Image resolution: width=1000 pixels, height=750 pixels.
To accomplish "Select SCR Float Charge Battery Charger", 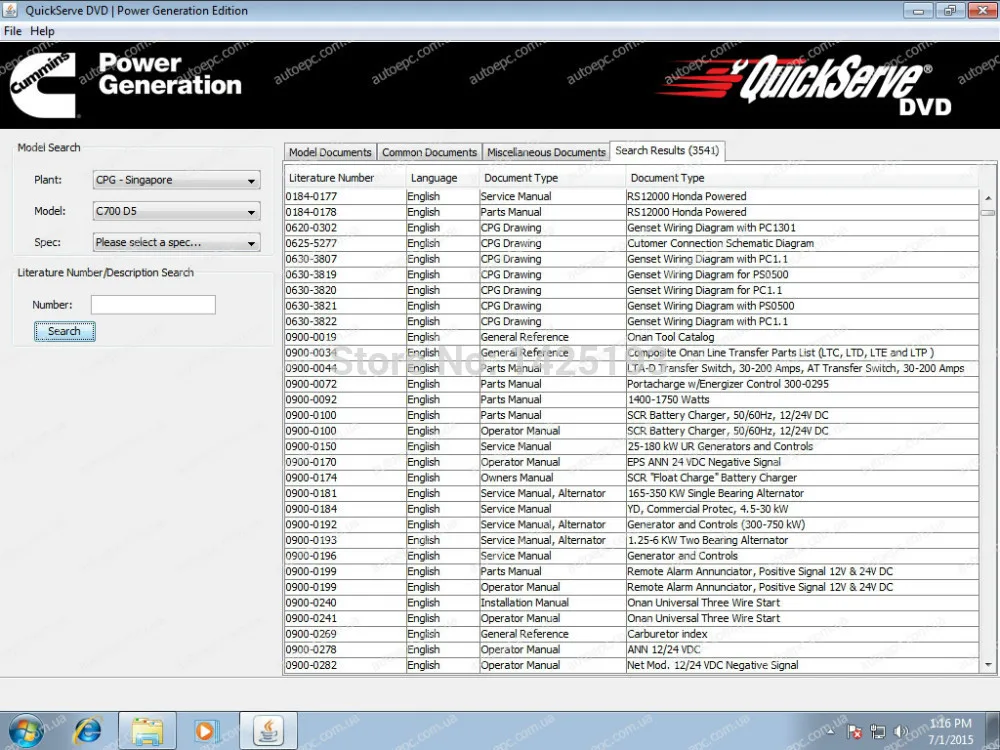I will (x=712, y=478).
